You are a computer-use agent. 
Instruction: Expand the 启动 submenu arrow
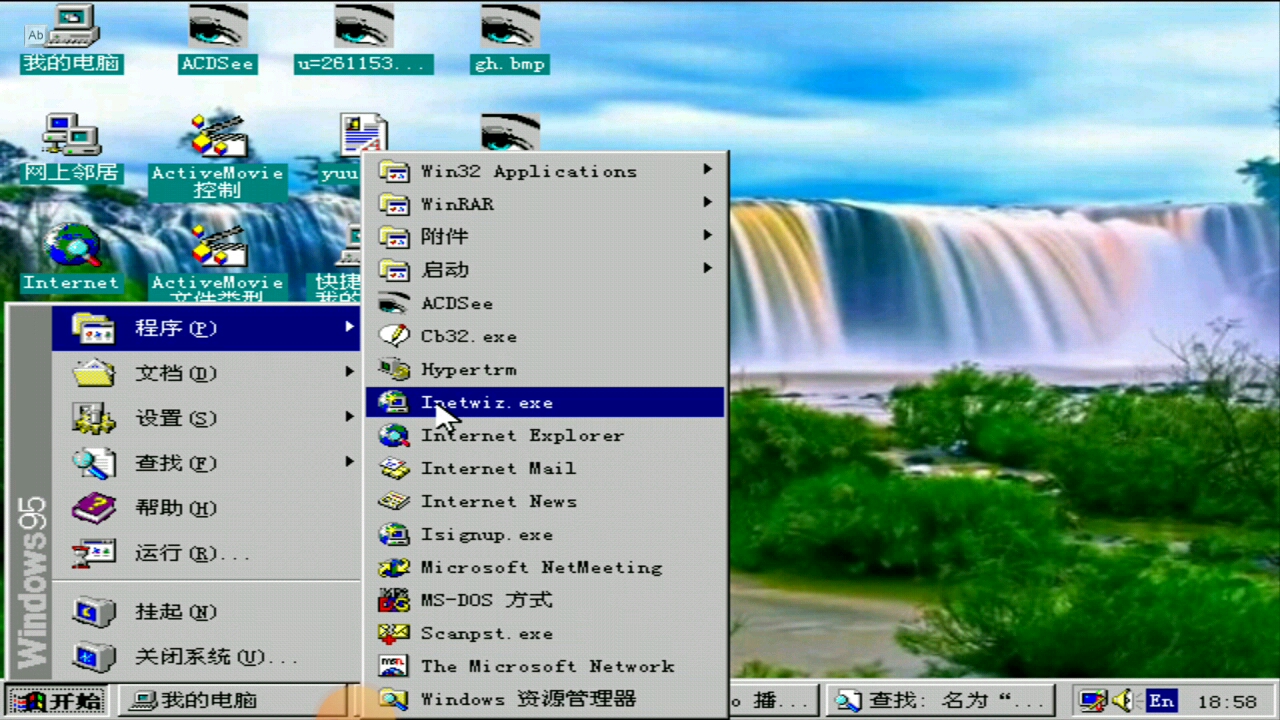[x=707, y=268]
